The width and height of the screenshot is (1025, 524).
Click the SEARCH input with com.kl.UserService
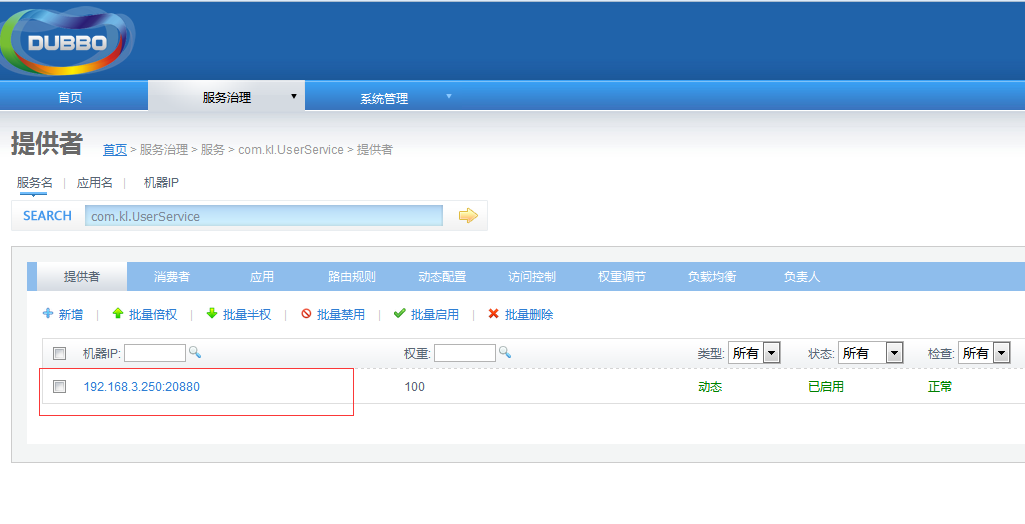tap(264, 216)
